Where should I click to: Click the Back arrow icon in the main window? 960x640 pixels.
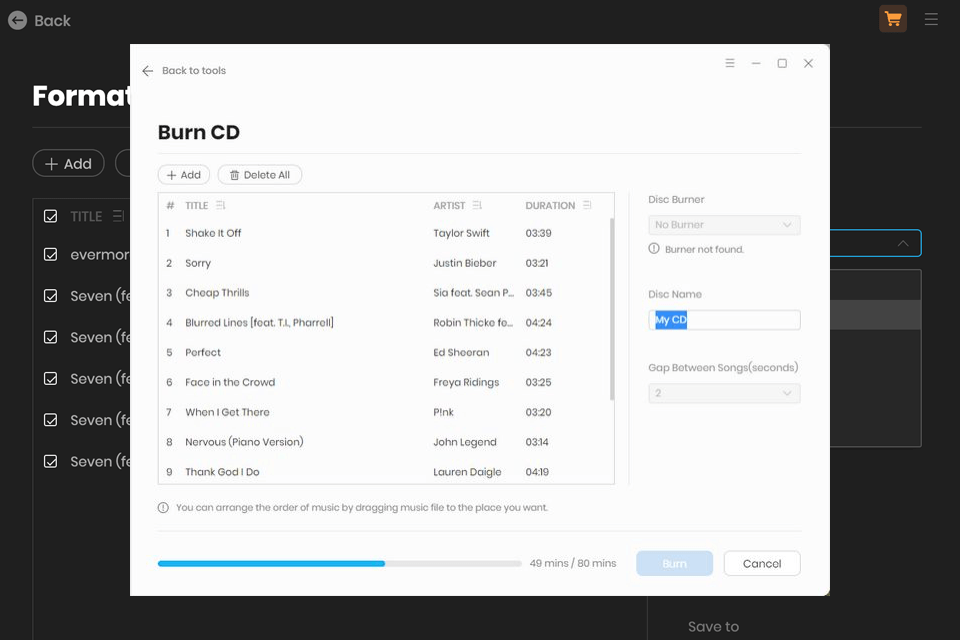click(17, 20)
